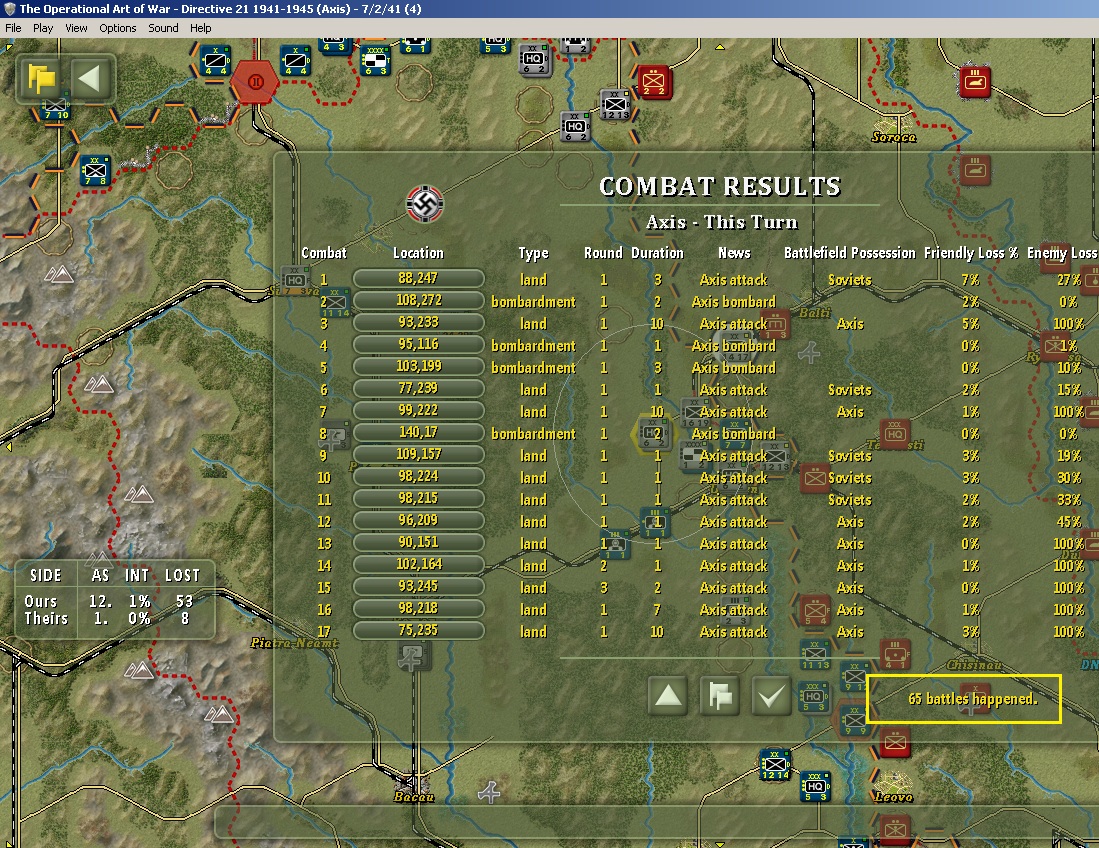The image size is (1099, 848).
Task: Select the red Soviet armor unit top right
Action: point(975,82)
